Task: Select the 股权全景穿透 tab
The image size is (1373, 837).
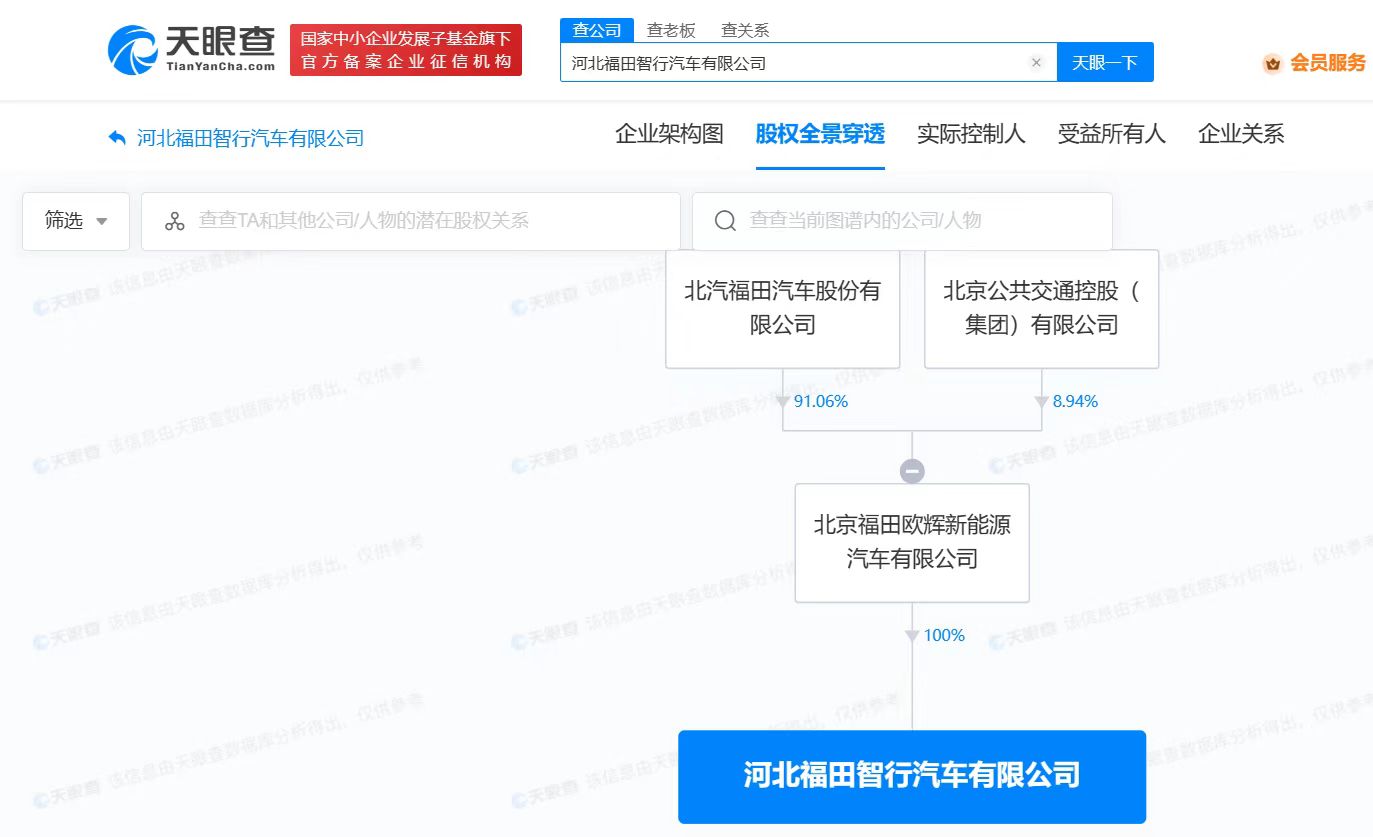Action: click(820, 134)
